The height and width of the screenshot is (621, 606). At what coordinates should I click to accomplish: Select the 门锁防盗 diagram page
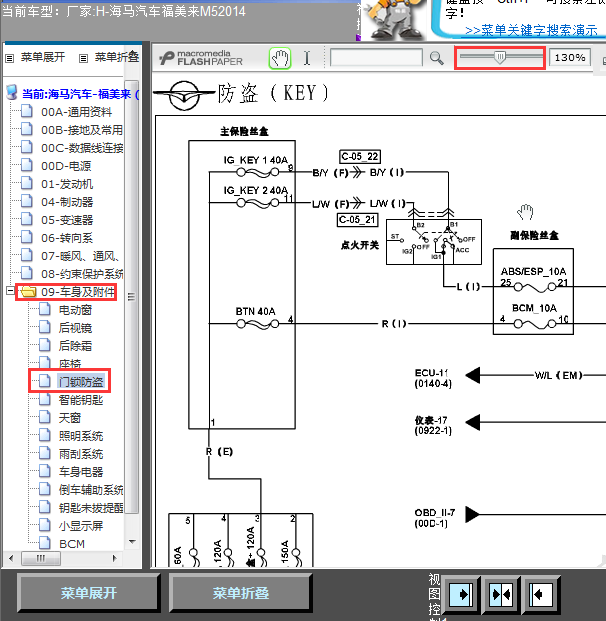[x=81, y=382]
